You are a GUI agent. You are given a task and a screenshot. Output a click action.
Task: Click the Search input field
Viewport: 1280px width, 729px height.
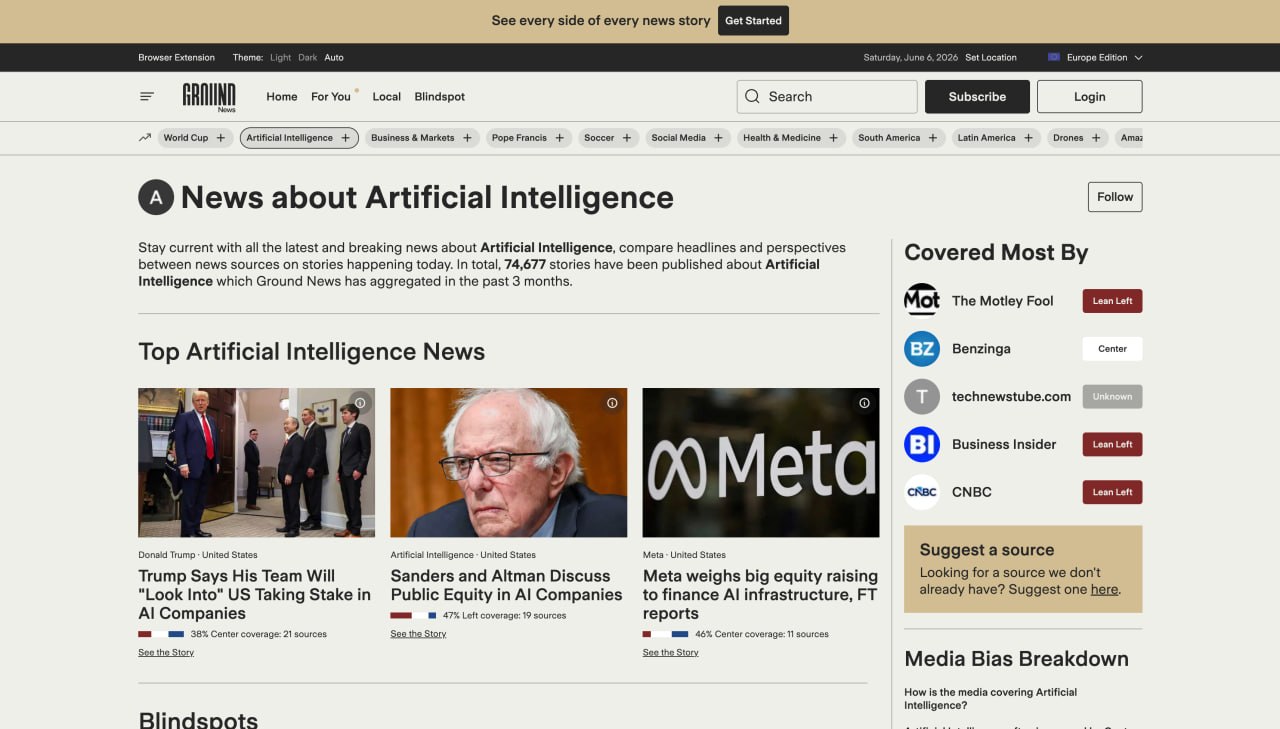[x=827, y=97]
